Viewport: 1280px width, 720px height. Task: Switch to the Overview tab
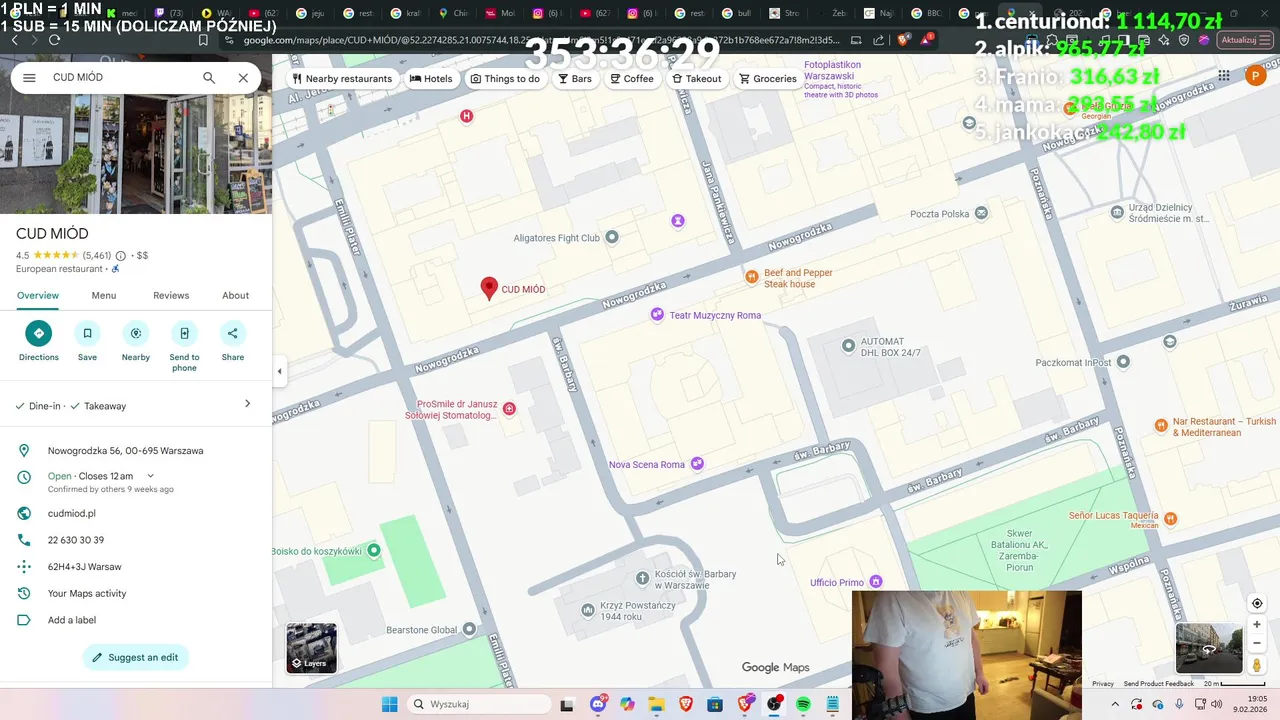pos(38,295)
